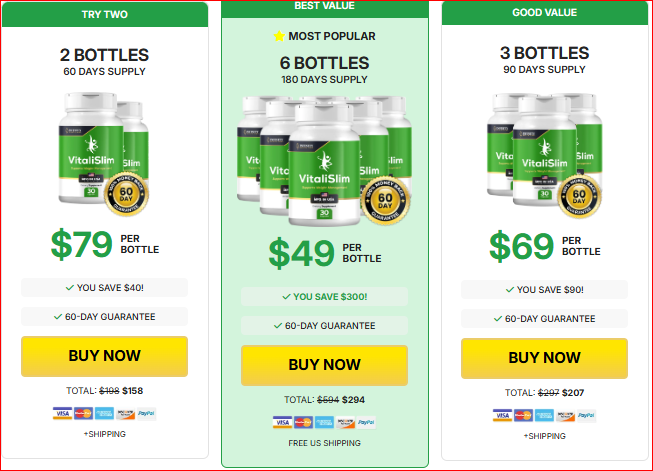Screen dimensions: 653x471
Task: Click the $69 per bottle price
Action: pyautogui.click(x=545, y=246)
